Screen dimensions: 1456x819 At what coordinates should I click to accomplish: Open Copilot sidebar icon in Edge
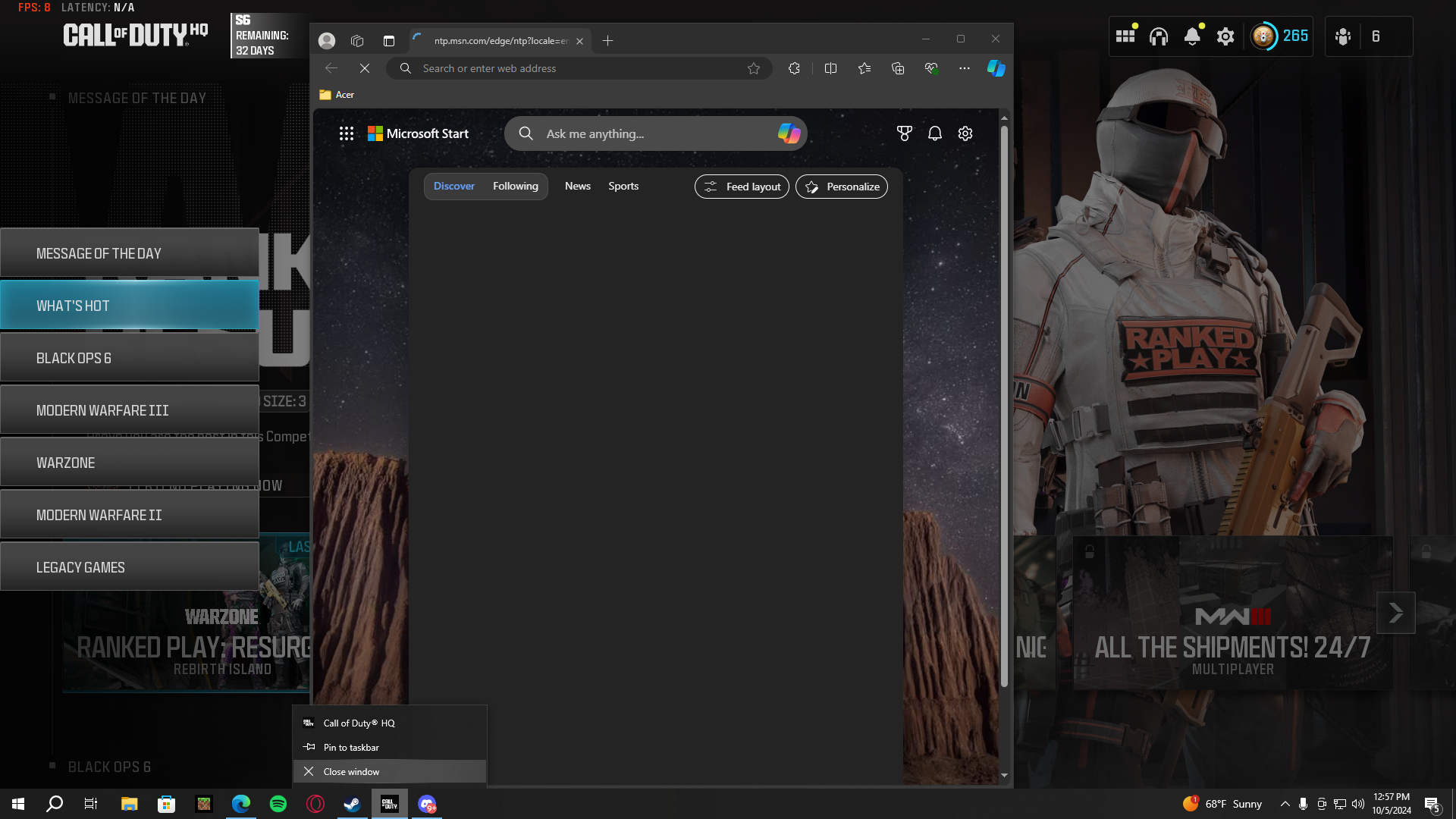click(996, 68)
